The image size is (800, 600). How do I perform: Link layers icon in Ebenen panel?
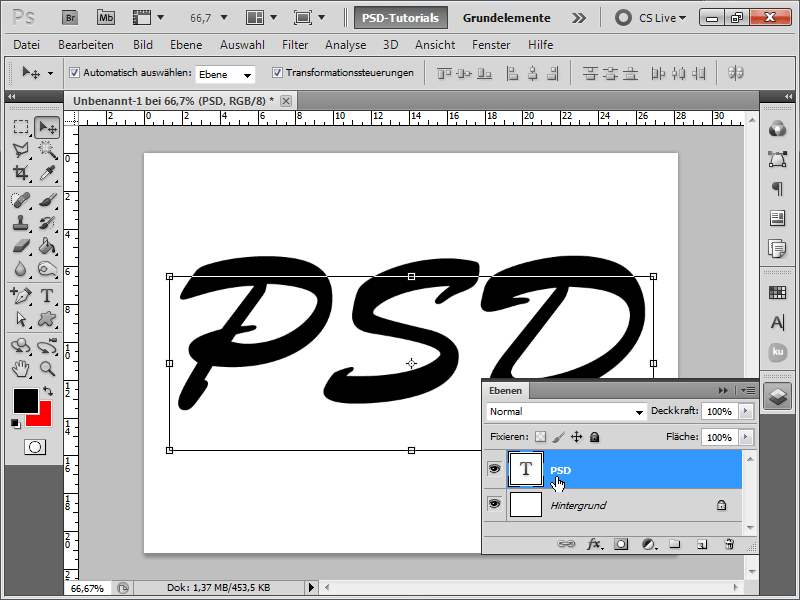tap(566, 544)
